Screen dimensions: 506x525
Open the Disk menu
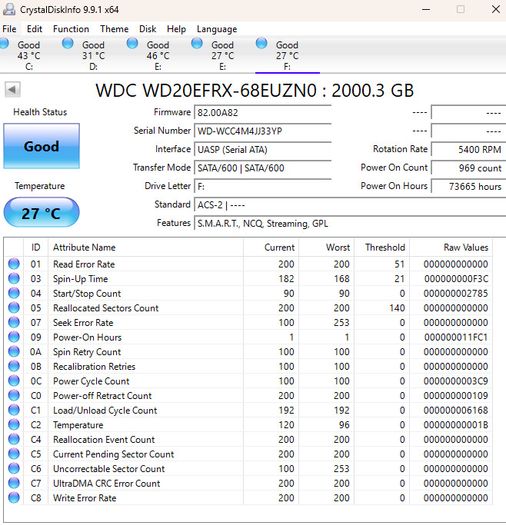[x=148, y=29]
